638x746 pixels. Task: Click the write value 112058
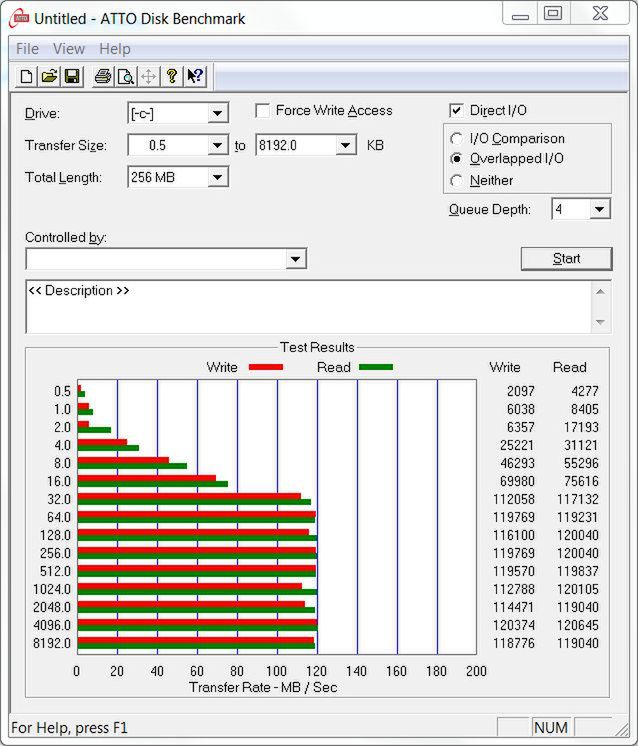[514, 499]
